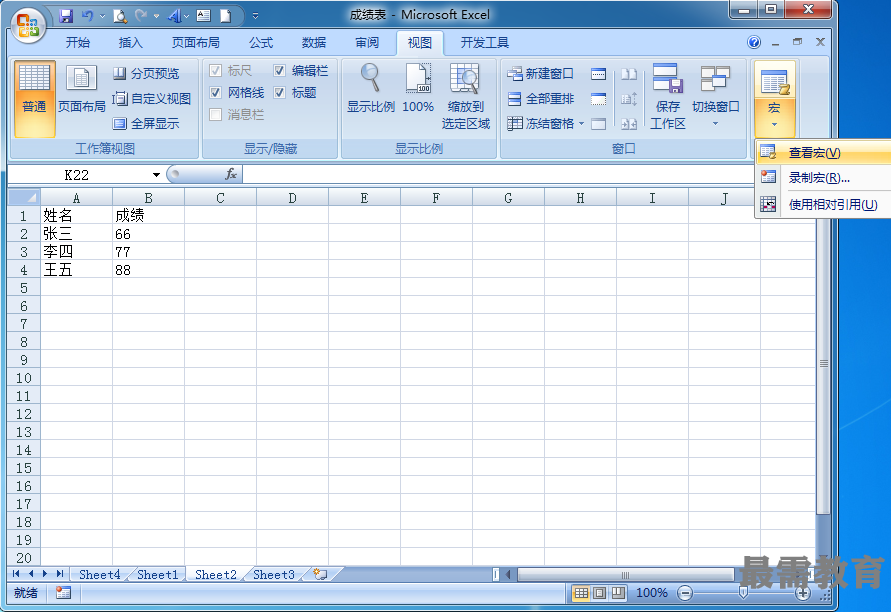891x612 pixels.
Task: Click the formula bar input field
Action: [x=498, y=174]
